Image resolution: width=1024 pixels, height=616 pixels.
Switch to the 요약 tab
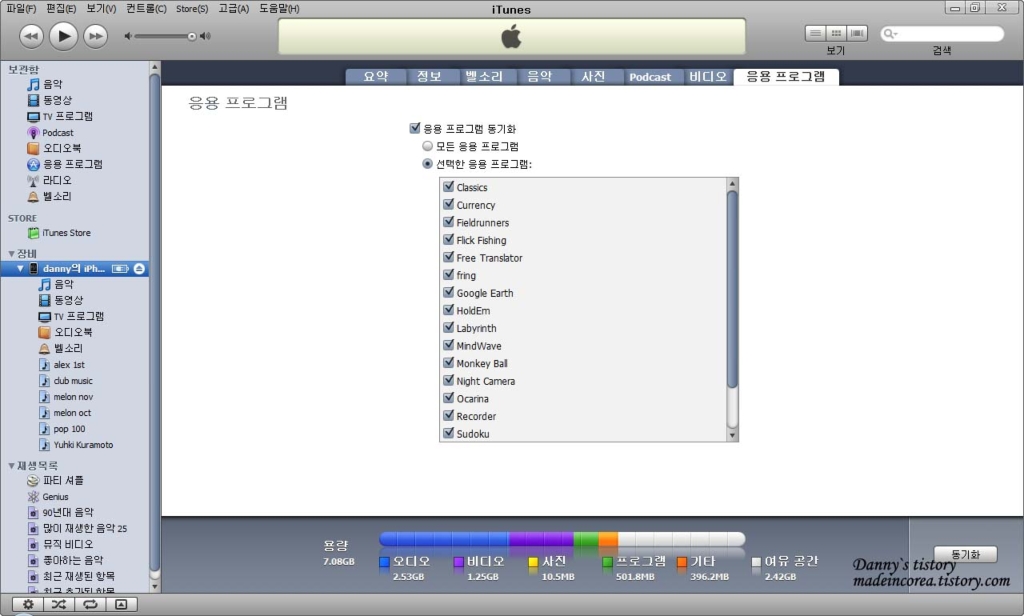(376, 76)
